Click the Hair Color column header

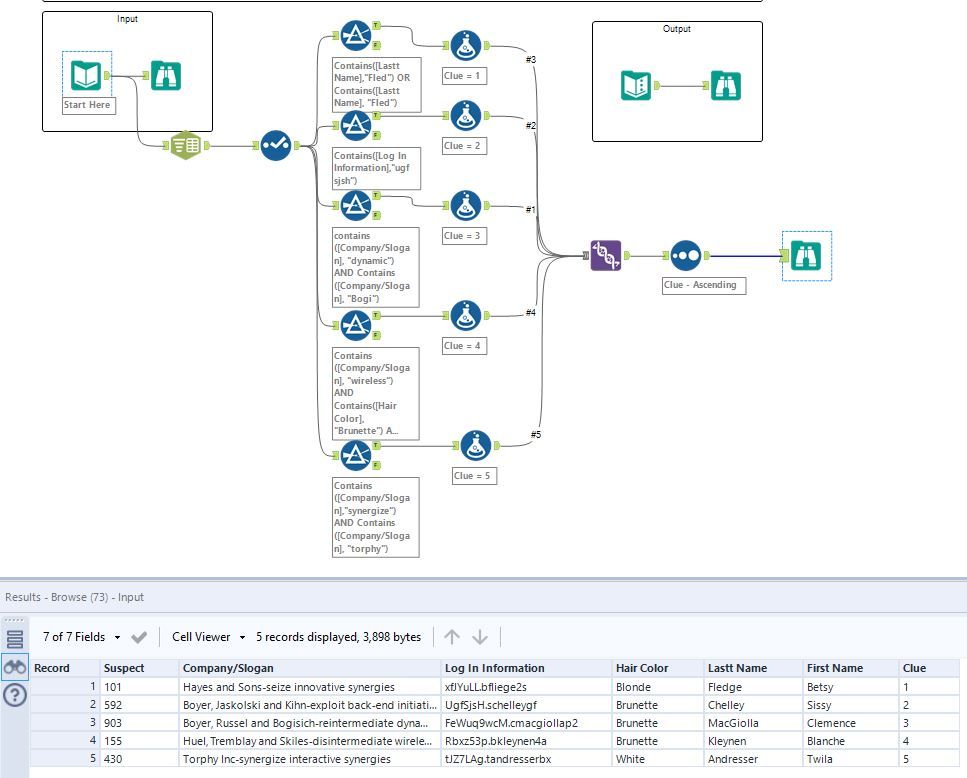658,668
